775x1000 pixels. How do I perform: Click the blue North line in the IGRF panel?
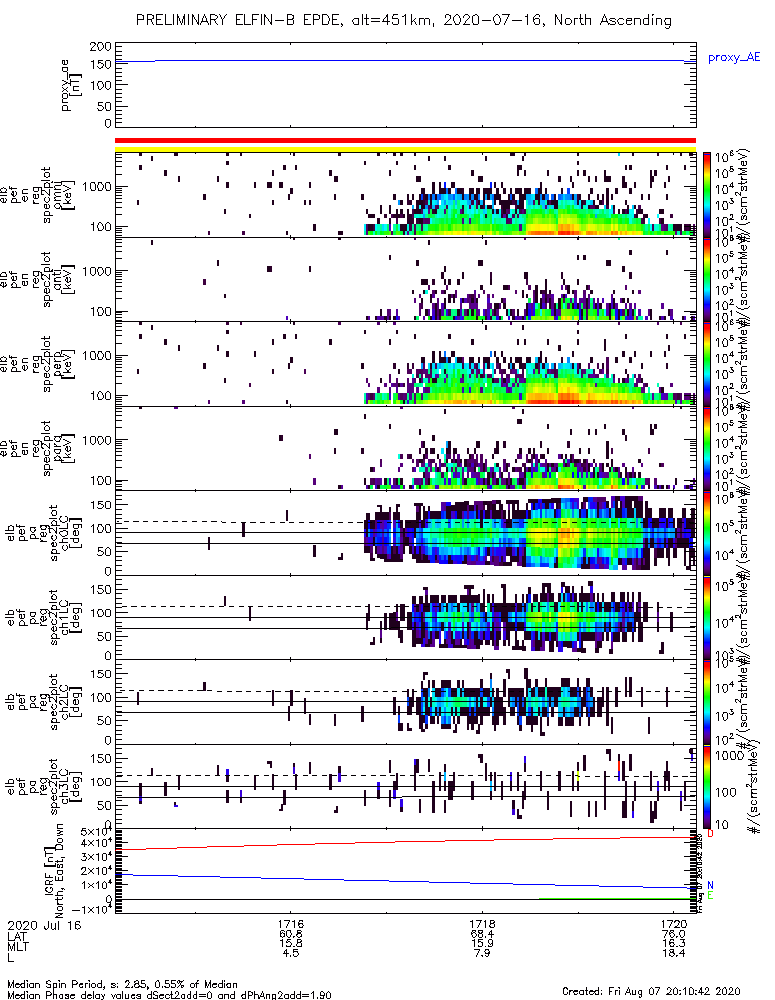tap(406, 881)
